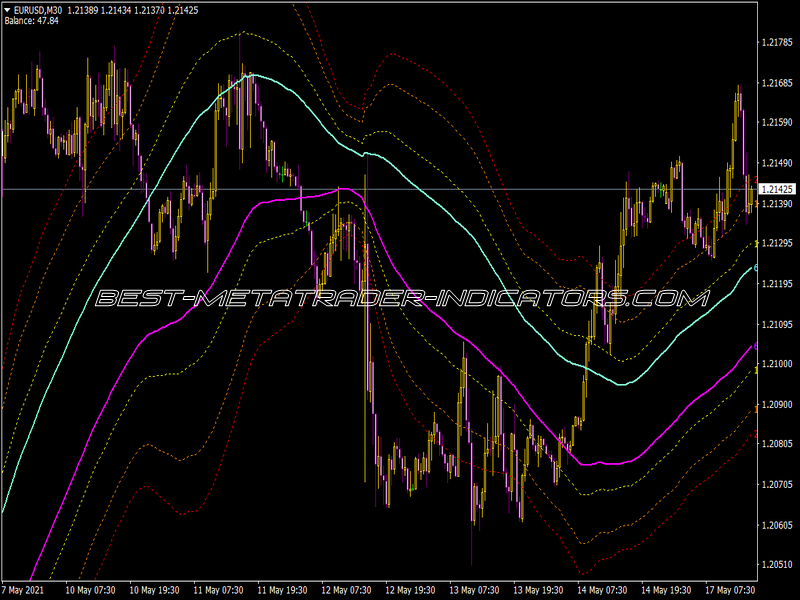Image resolution: width=800 pixels, height=600 pixels.
Task: Click the 1.21195 price axis label
Action: pos(777,284)
